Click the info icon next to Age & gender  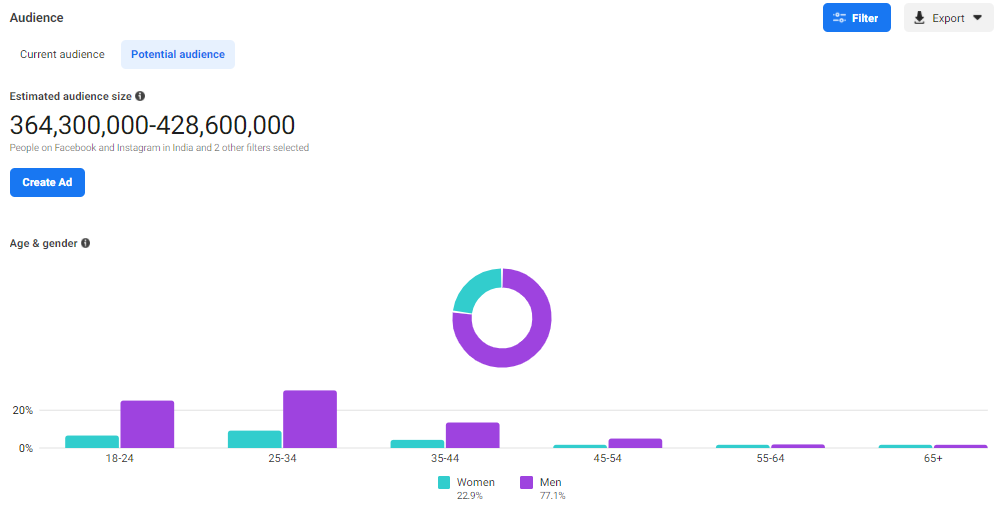[86, 243]
